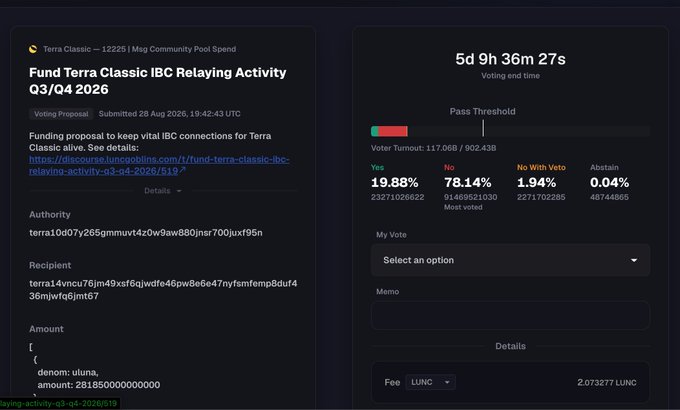Open the My Vote 'Select an option' dropdown
Screen dimensions: 680x410
point(510,260)
